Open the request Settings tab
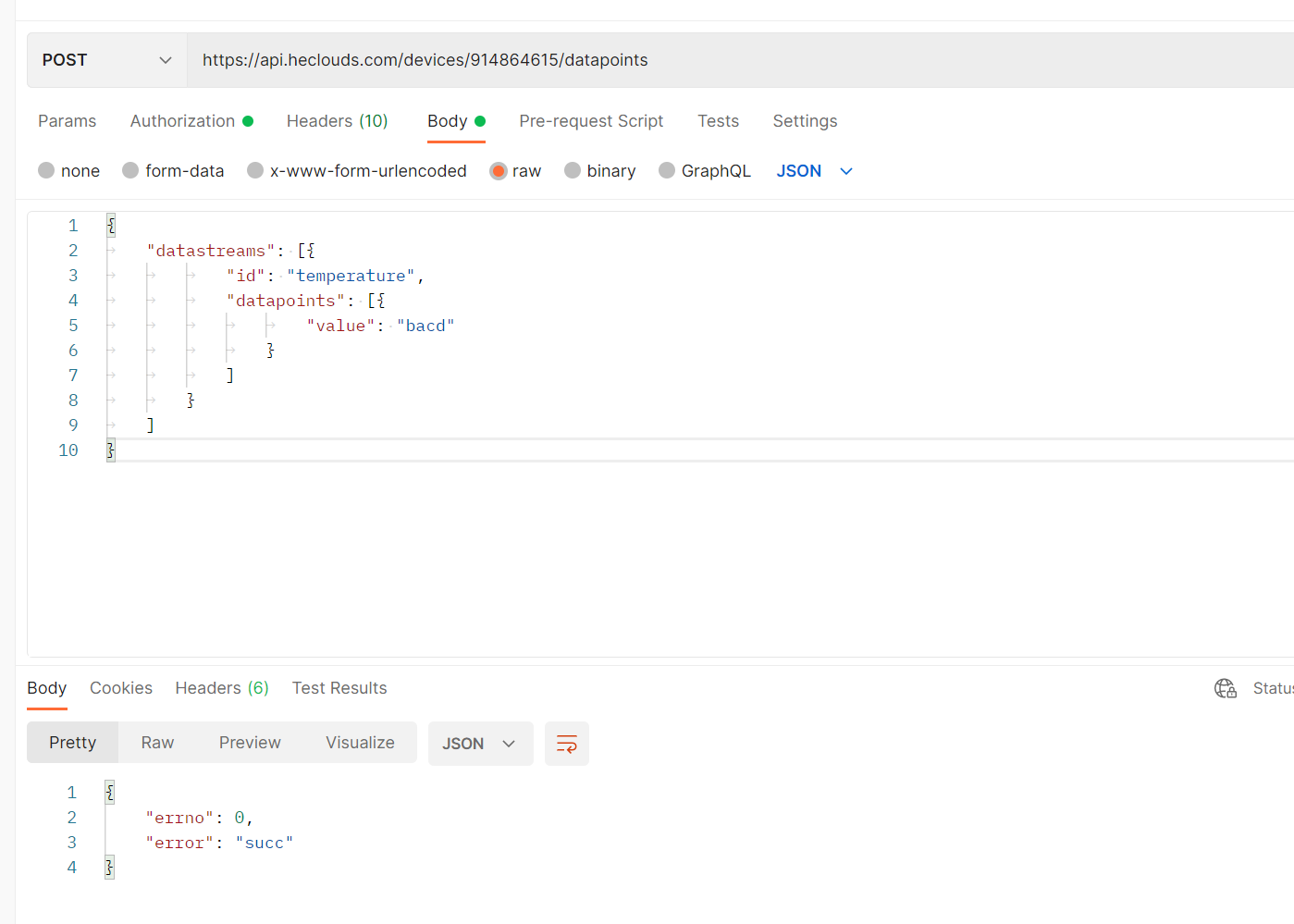The width and height of the screenshot is (1294, 924). pos(805,121)
